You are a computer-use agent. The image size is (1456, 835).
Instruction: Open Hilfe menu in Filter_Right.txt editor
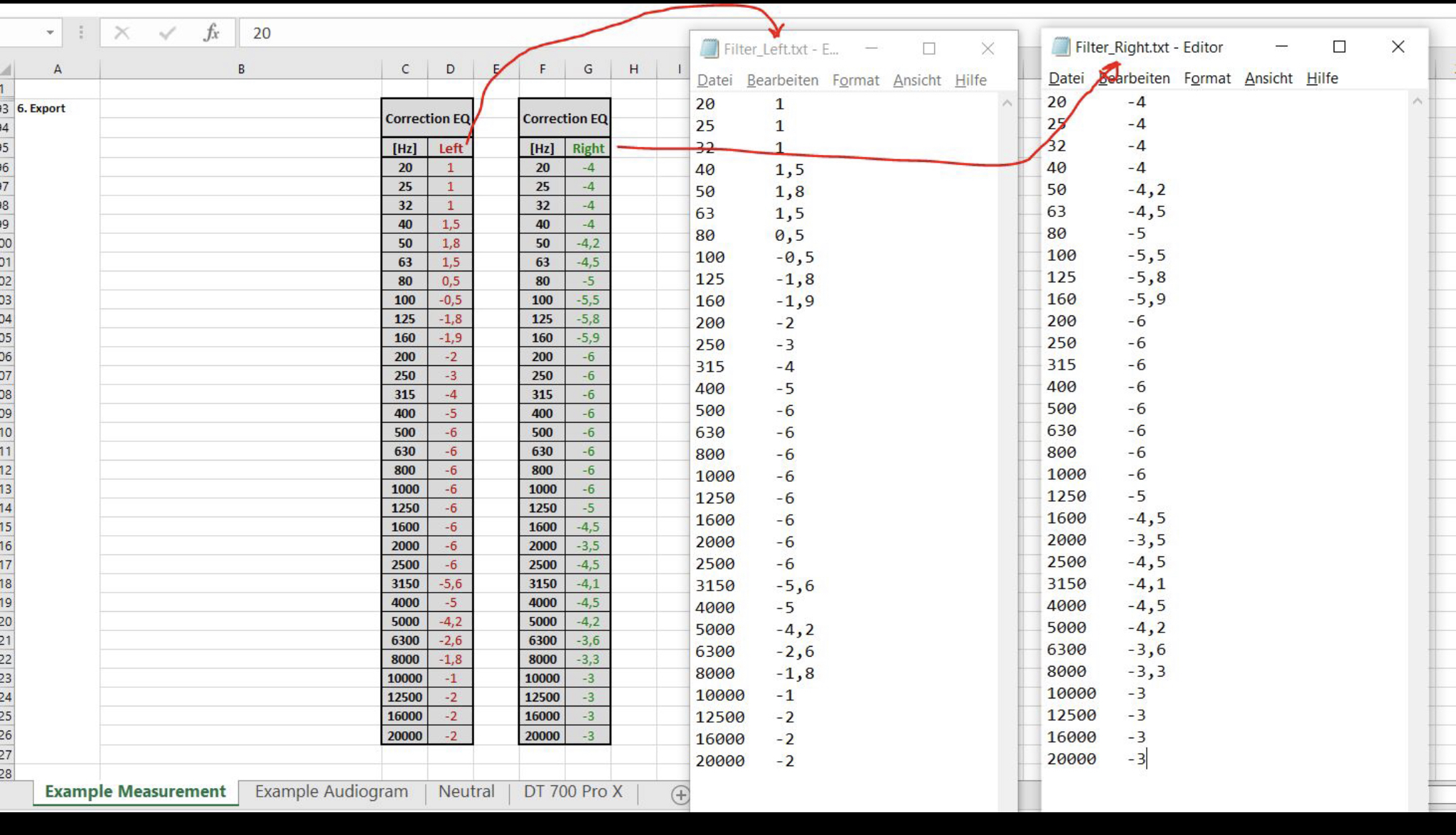tap(1322, 78)
